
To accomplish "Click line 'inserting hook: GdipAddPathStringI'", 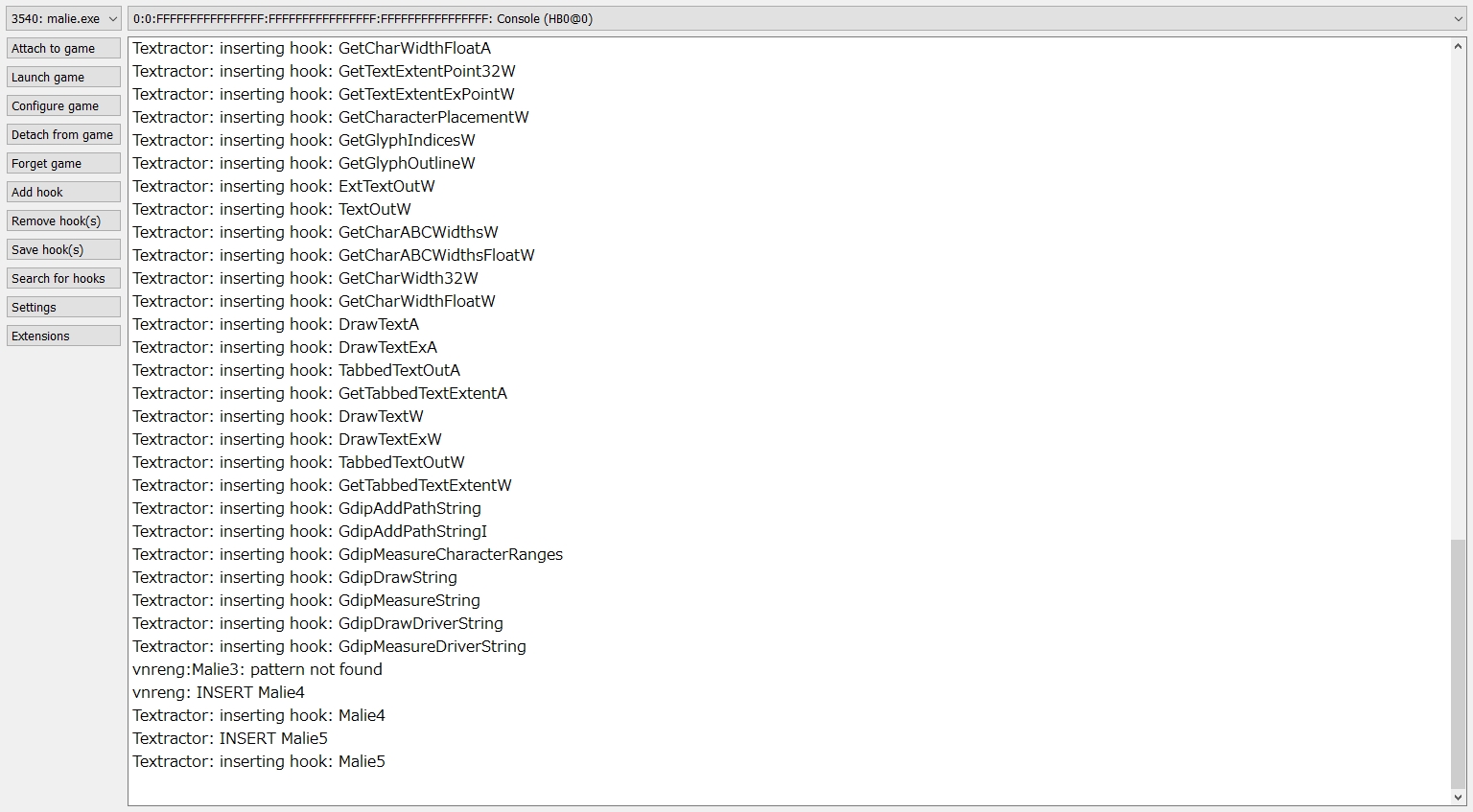I will click(x=310, y=531).
